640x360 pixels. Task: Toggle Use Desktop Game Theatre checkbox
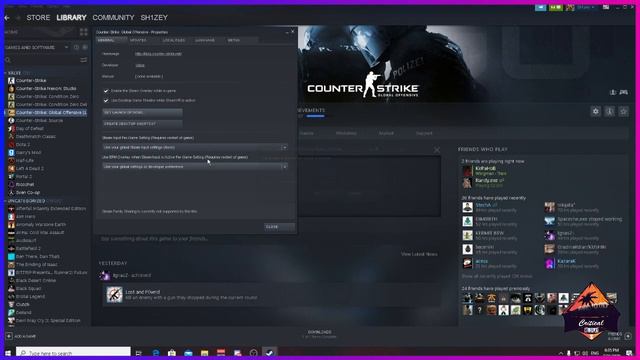(106, 100)
